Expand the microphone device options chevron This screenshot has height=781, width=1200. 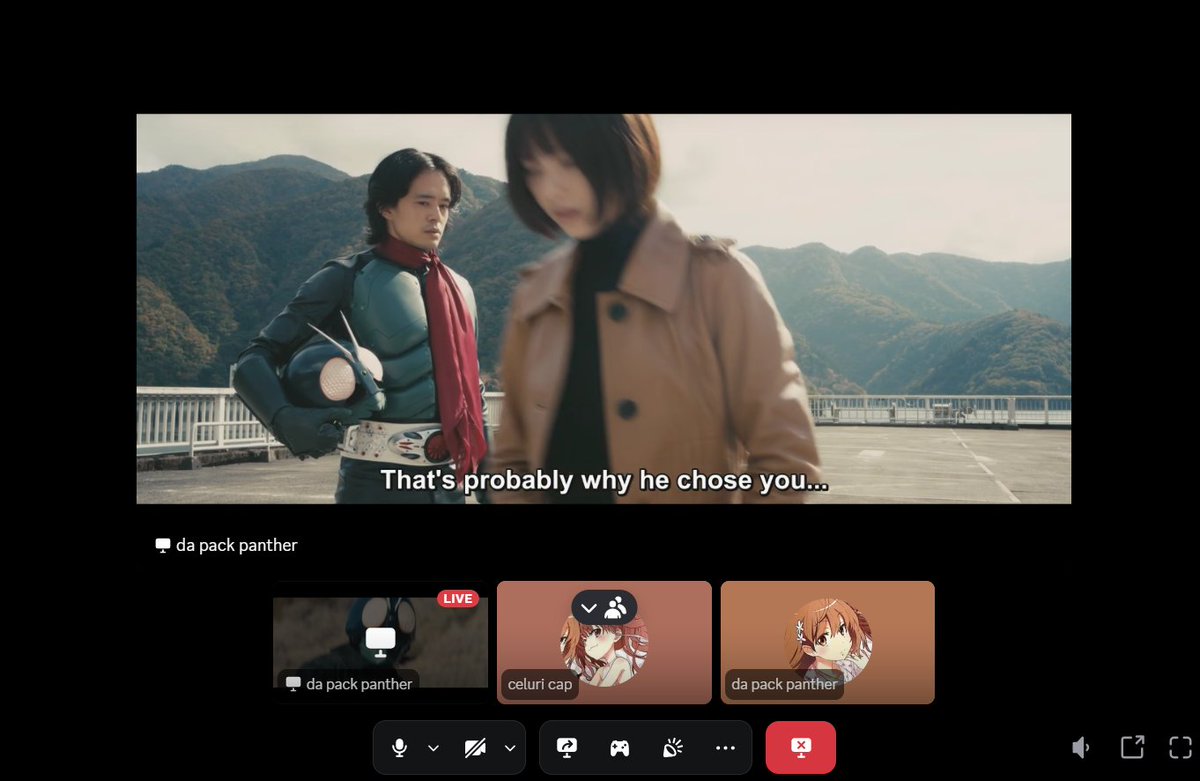tap(434, 747)
